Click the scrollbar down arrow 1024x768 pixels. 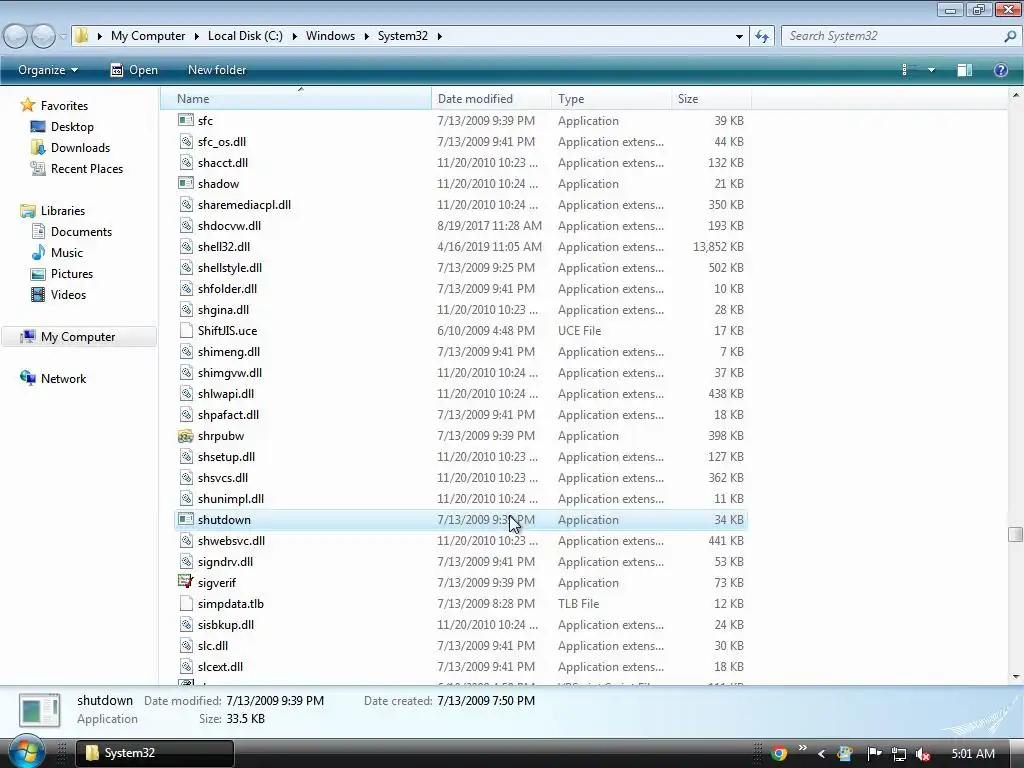1016,677
